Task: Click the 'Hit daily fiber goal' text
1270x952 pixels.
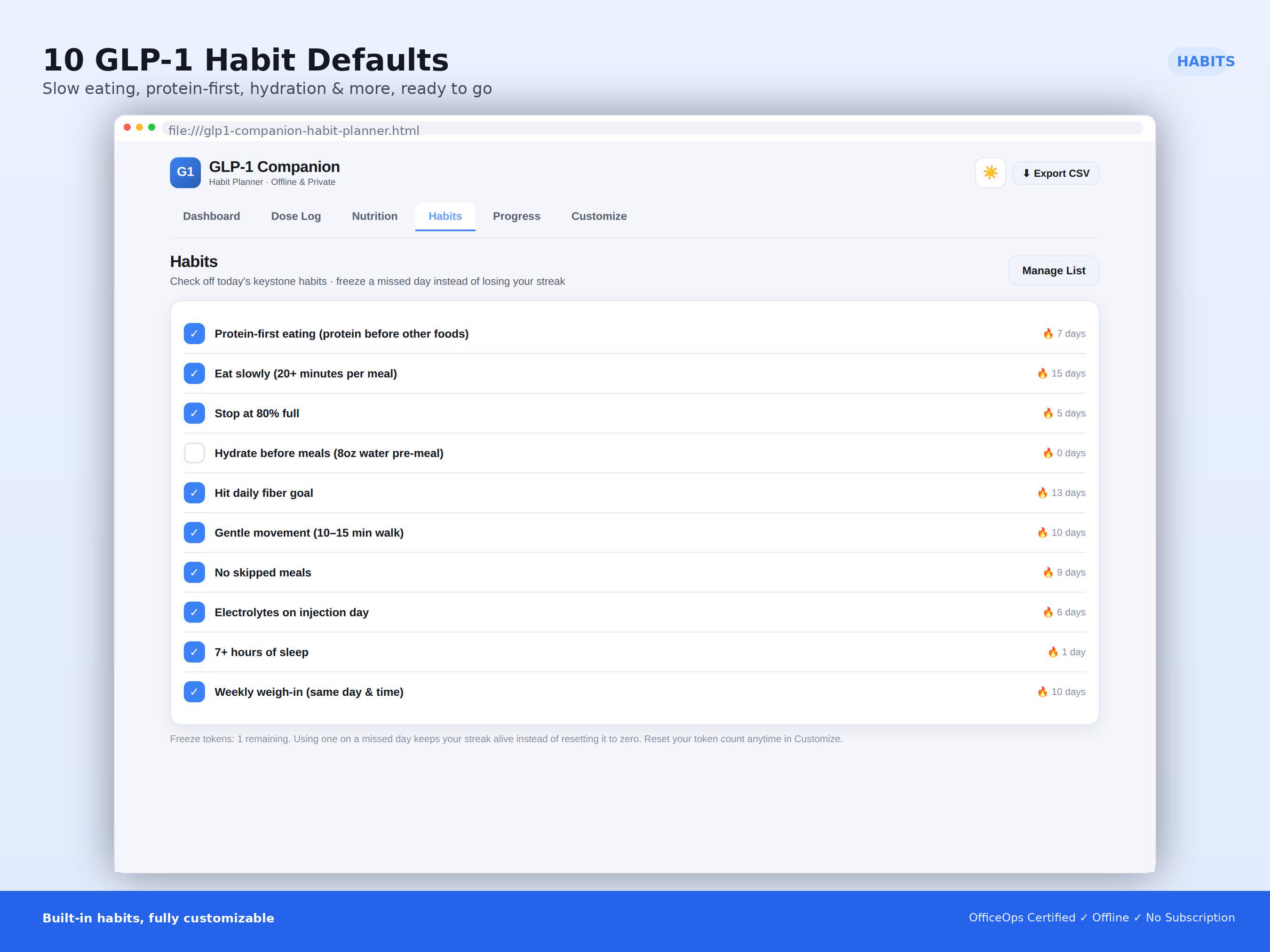Action: 263,493
